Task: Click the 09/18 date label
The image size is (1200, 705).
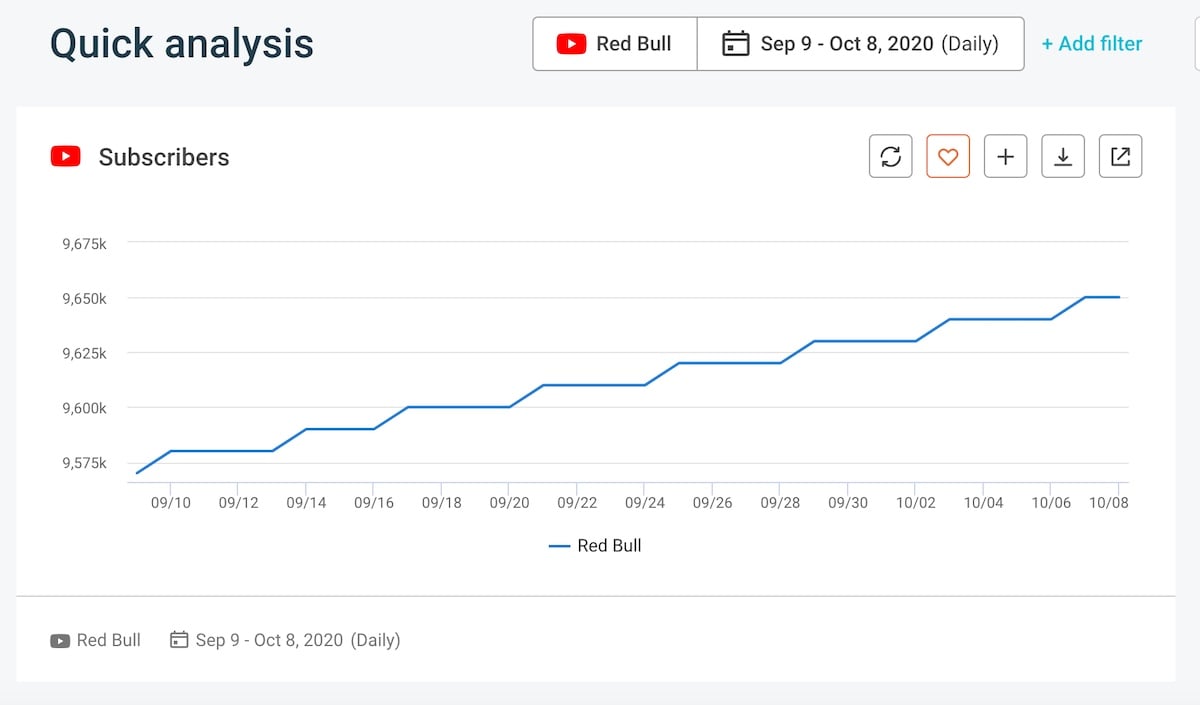Action: tap(441, 503)
